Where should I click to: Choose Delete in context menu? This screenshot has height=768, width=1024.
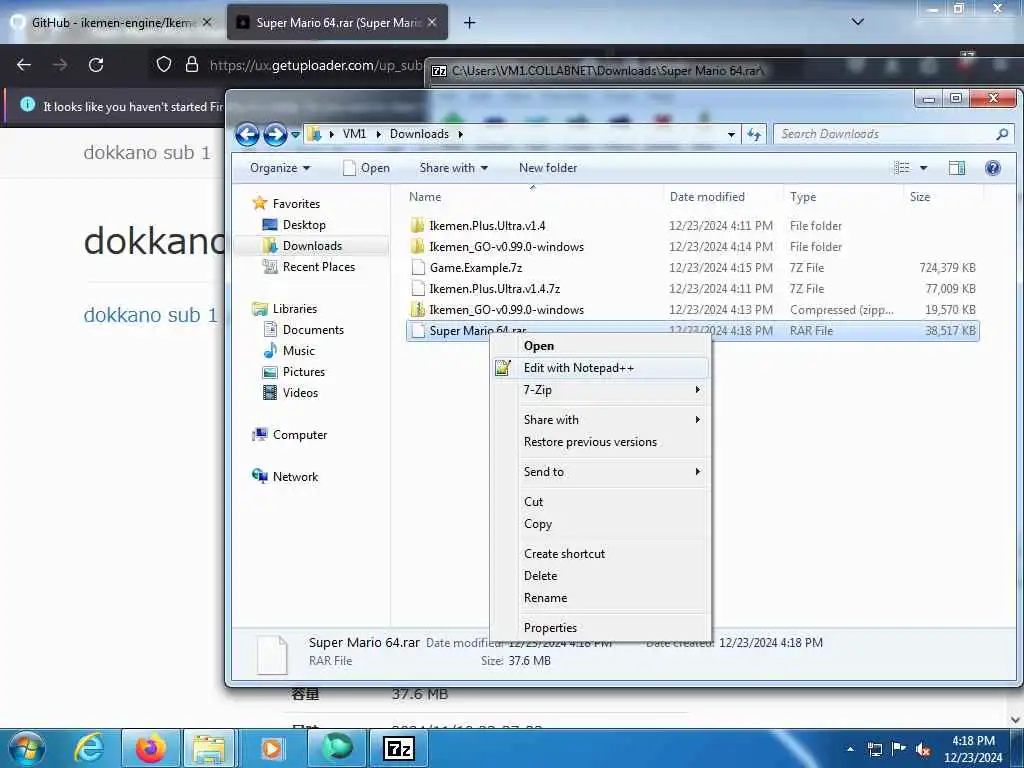[x=600, y=576]
